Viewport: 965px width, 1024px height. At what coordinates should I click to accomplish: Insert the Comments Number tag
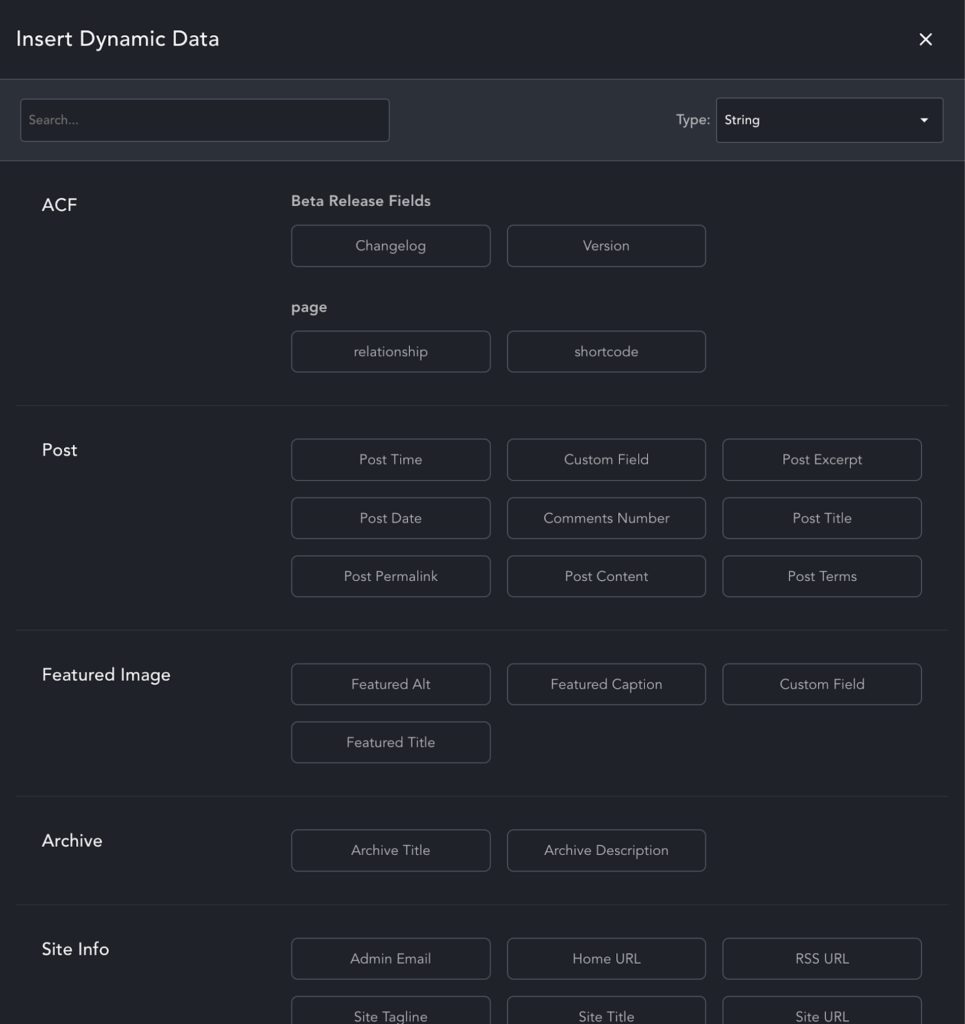coord(606,518)
